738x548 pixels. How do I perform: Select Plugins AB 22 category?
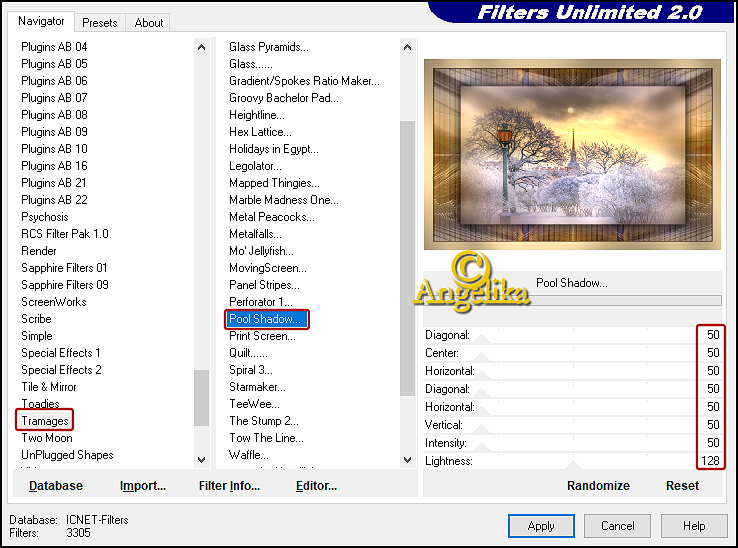coord(54,200)
